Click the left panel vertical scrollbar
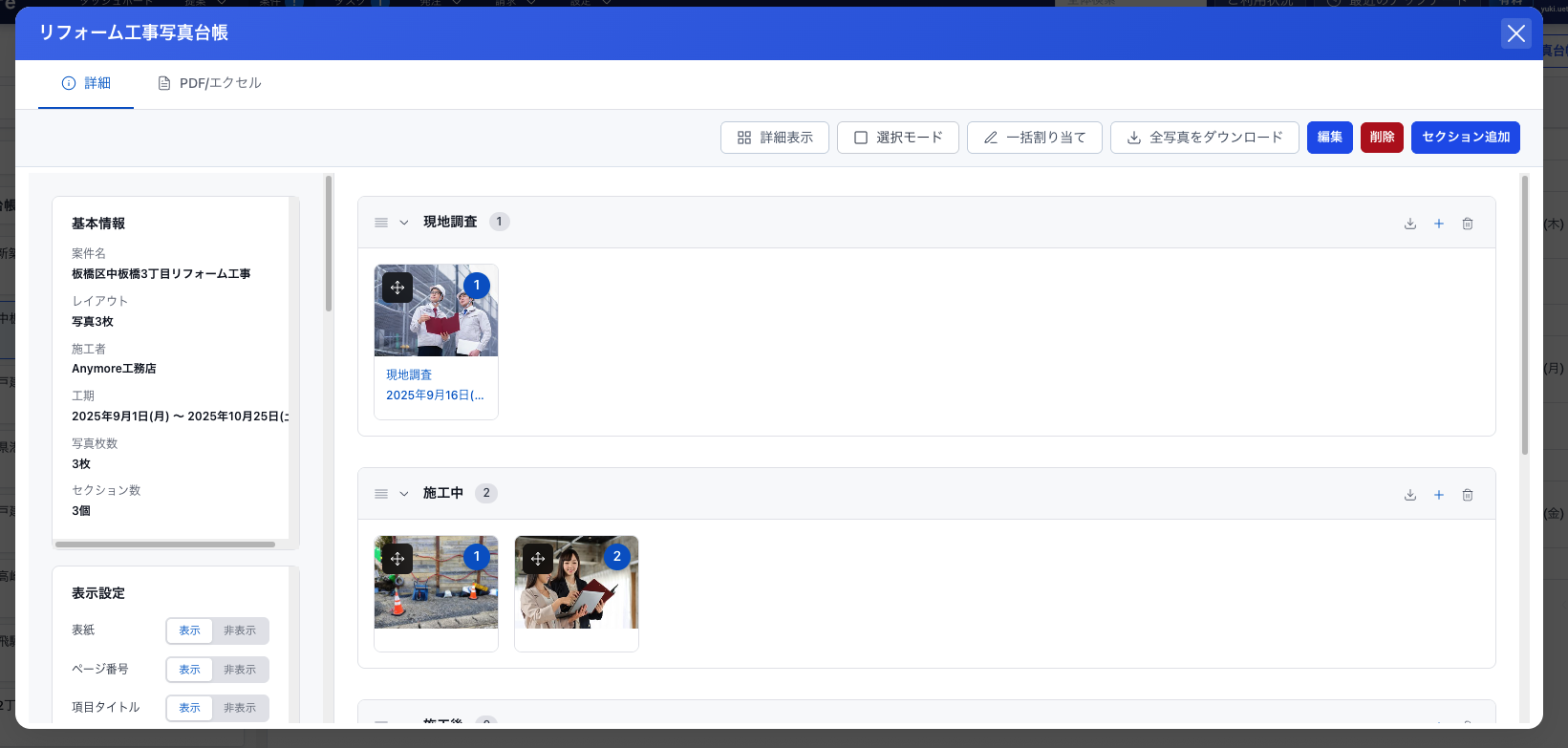 click(x=329, y=244)
